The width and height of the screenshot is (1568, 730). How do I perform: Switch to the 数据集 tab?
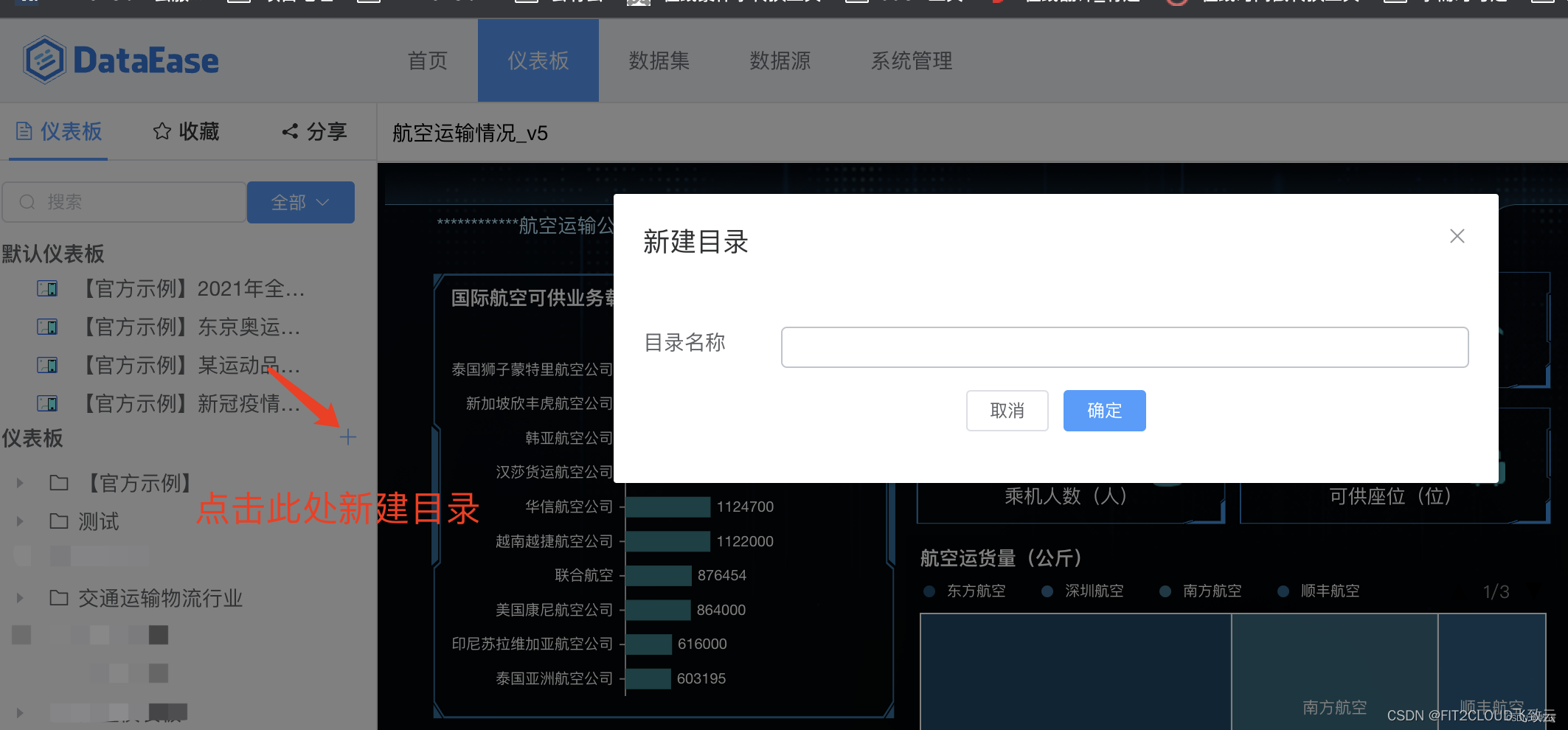tap(659, 60)
